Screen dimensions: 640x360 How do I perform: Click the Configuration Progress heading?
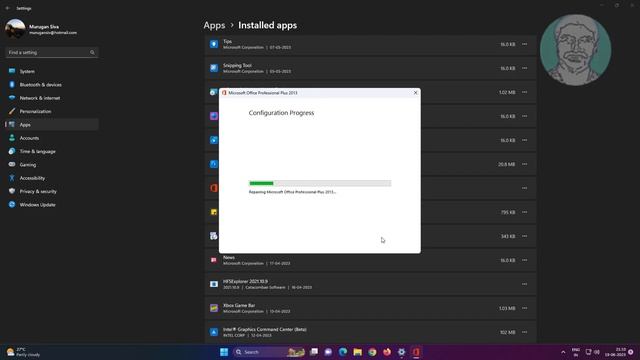pyautogui.click(x=281, y=113)
